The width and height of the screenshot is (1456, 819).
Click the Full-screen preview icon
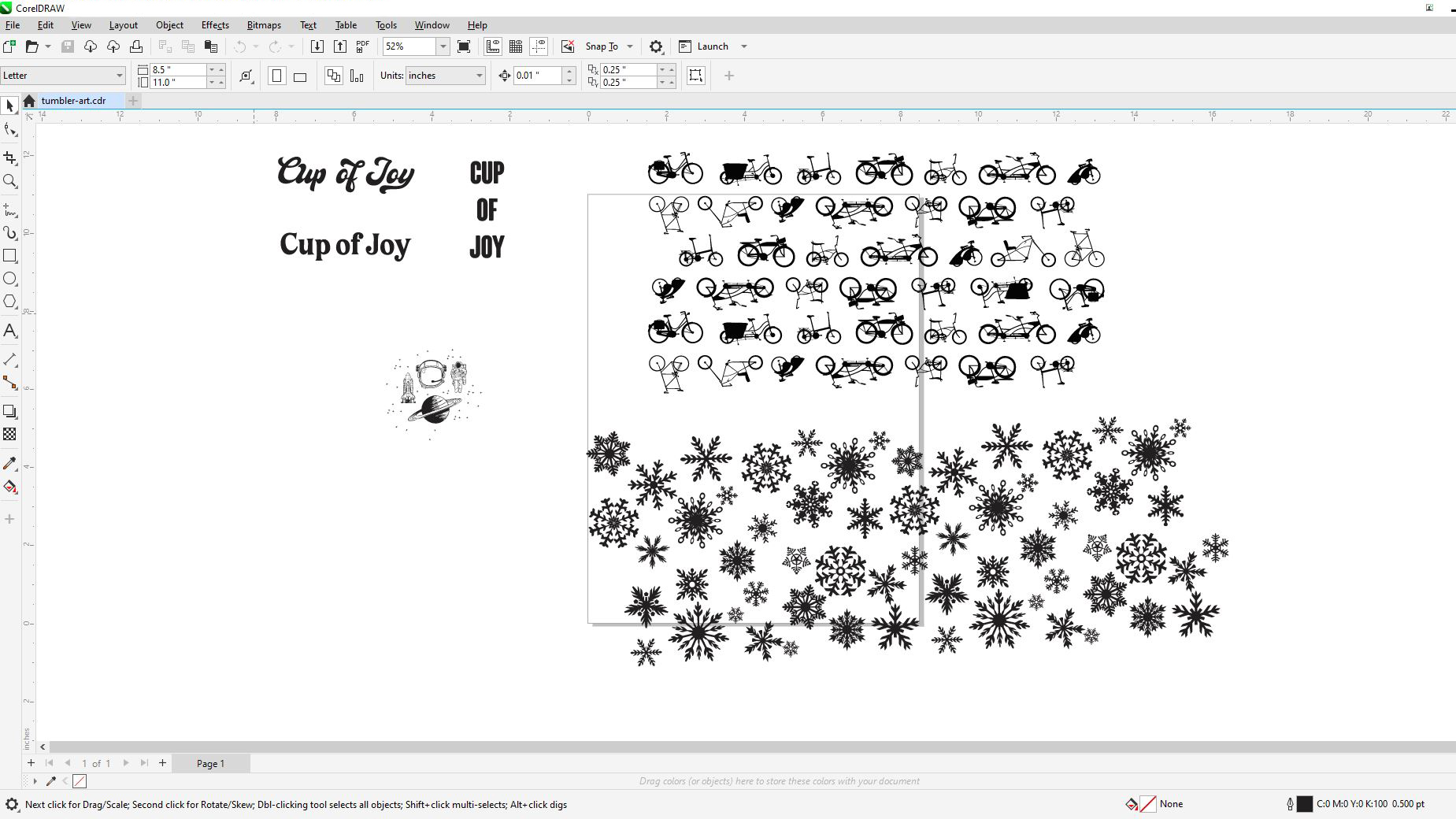coord(464,46)
